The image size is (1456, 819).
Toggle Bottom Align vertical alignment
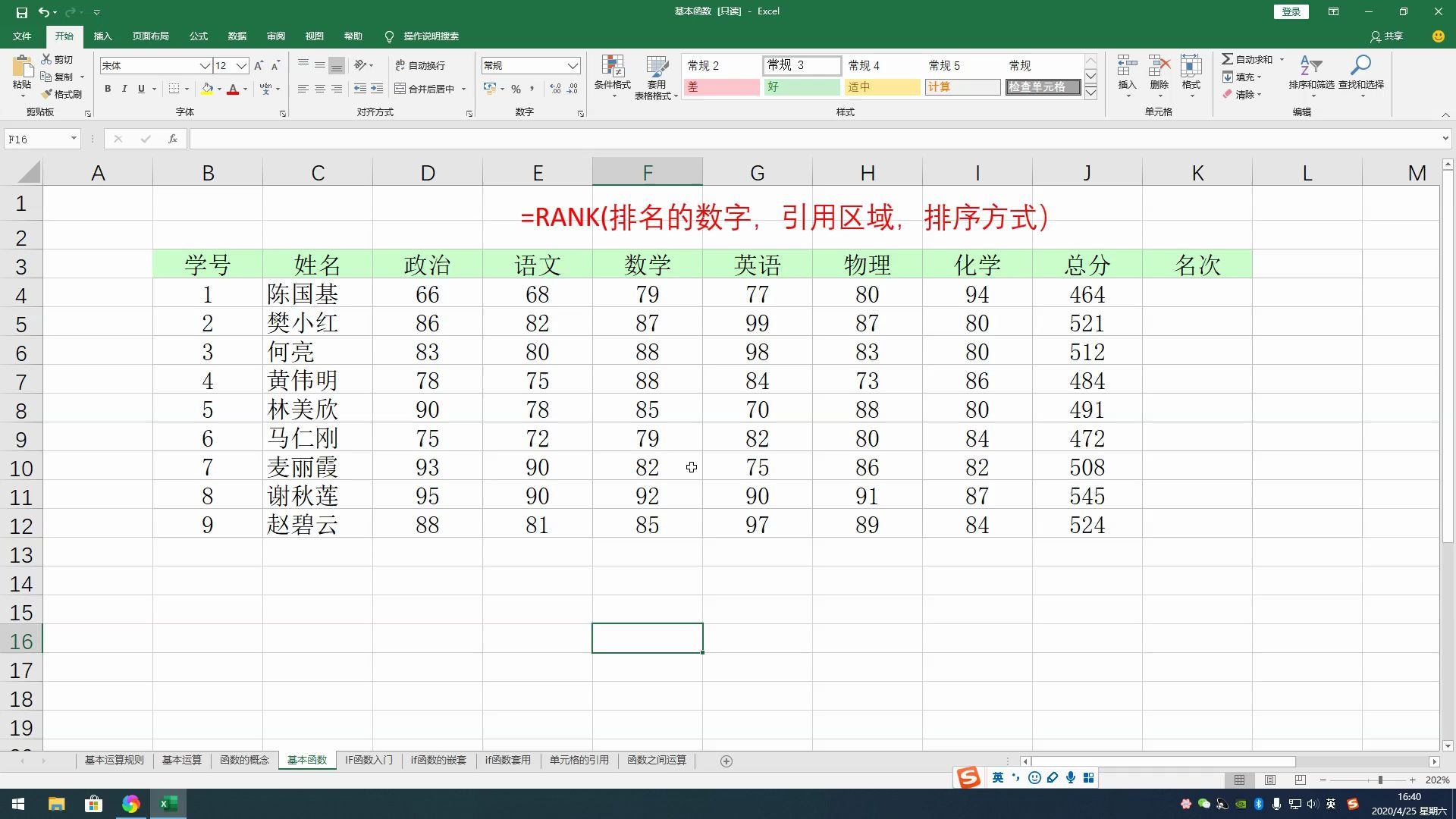[x=337, y=65]
